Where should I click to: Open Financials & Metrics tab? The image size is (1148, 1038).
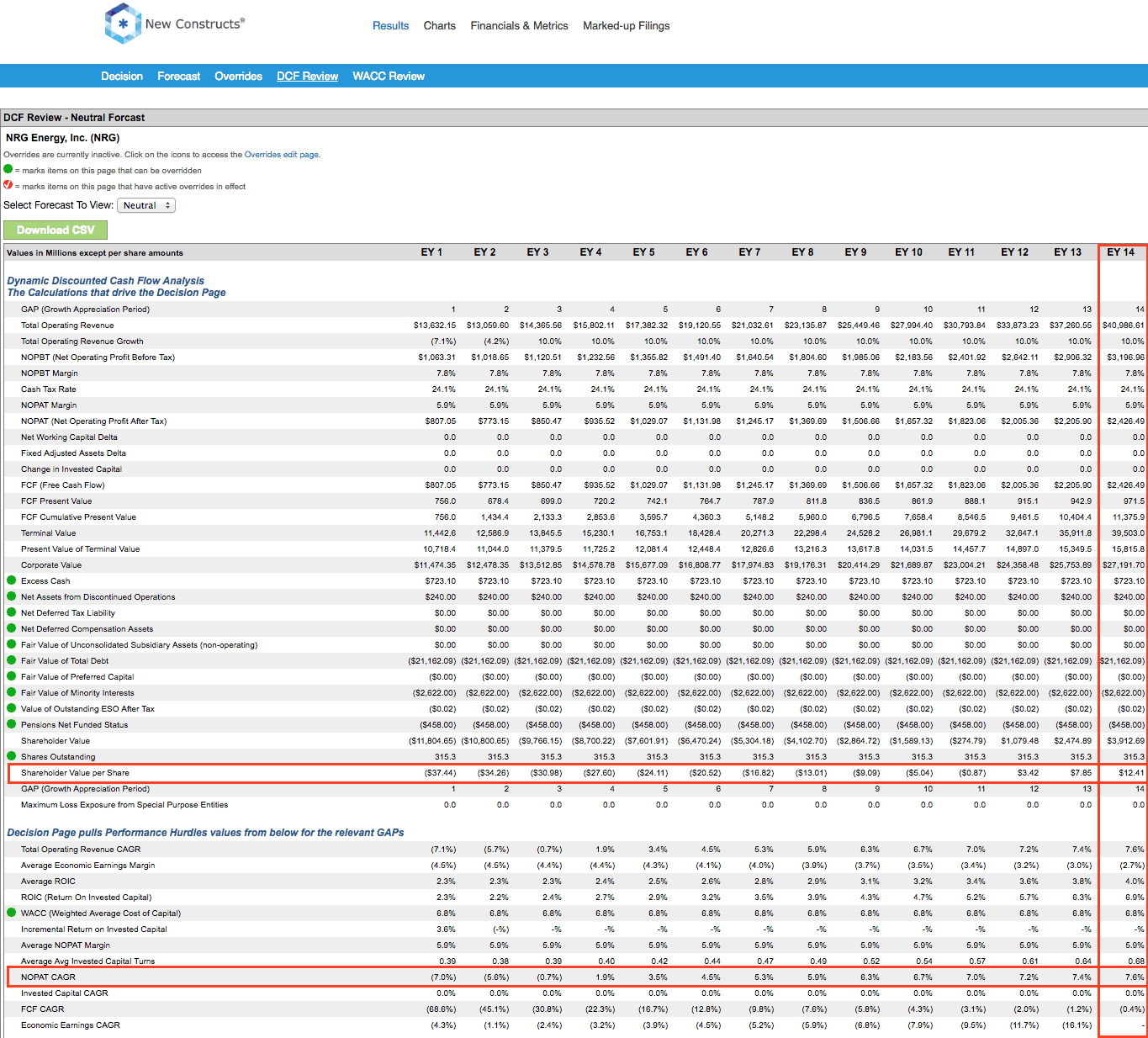coord(520,26)
